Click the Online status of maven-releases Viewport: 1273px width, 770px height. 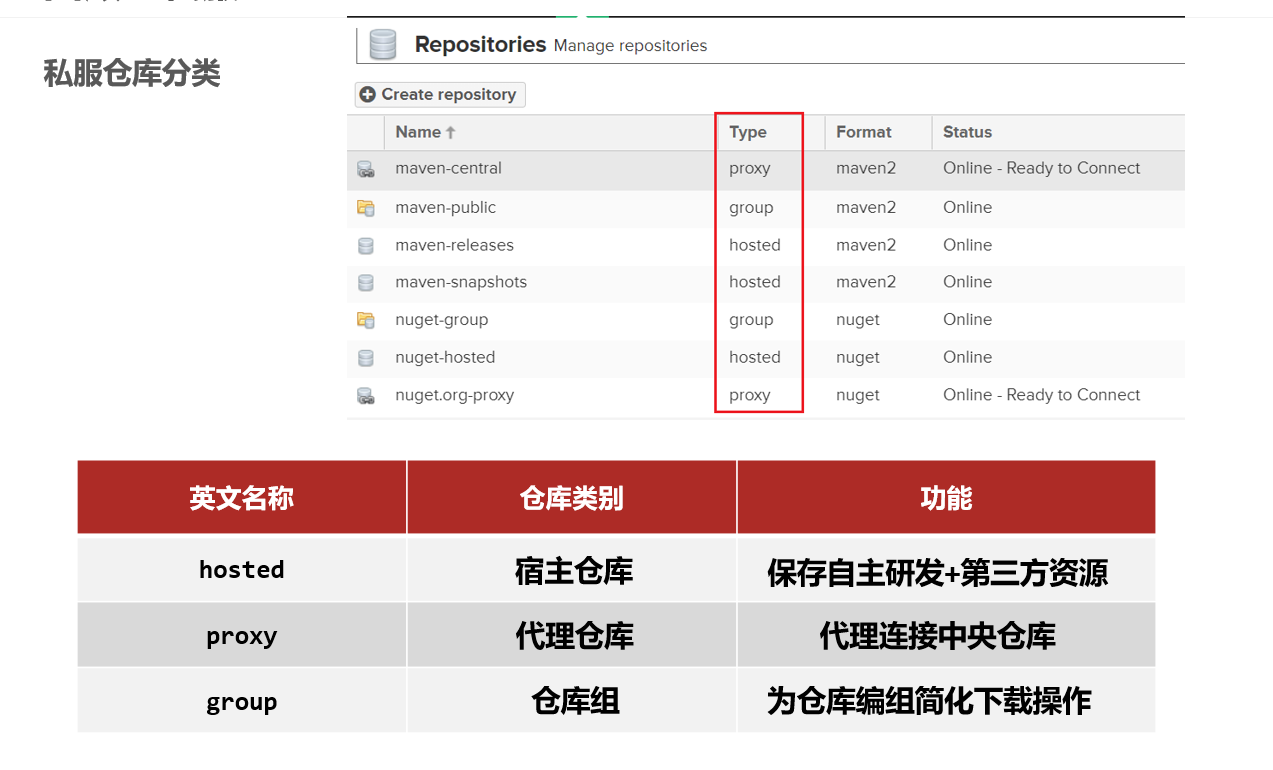tap(967, 245)
